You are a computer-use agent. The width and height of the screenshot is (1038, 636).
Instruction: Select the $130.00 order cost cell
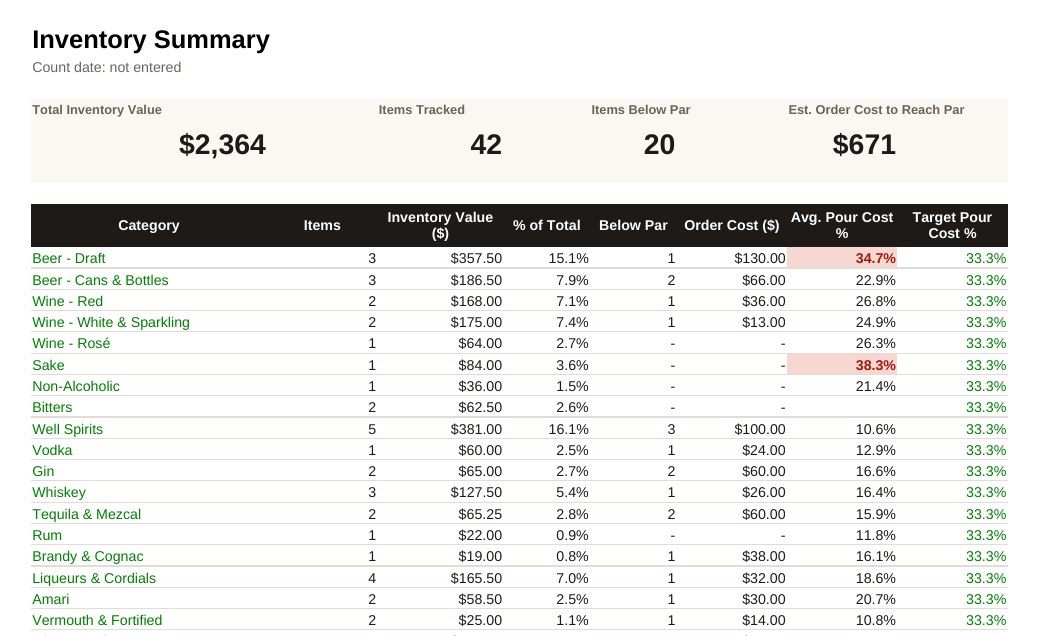[759, 258]
